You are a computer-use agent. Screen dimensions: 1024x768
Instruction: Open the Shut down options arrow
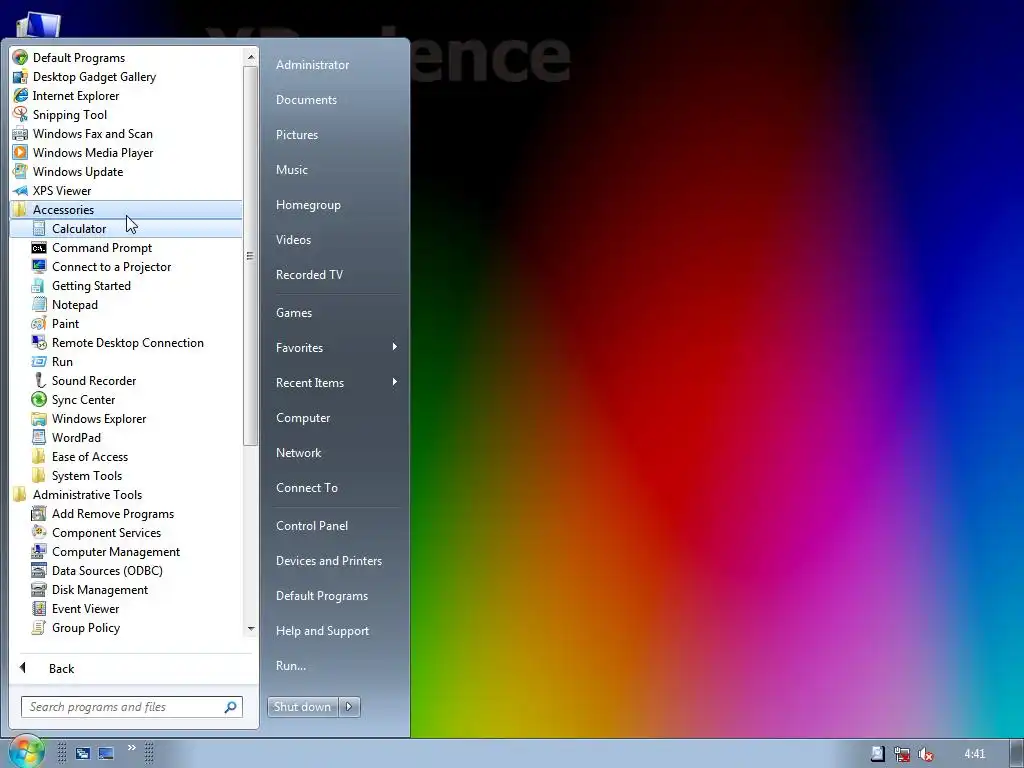coord(349,707)
